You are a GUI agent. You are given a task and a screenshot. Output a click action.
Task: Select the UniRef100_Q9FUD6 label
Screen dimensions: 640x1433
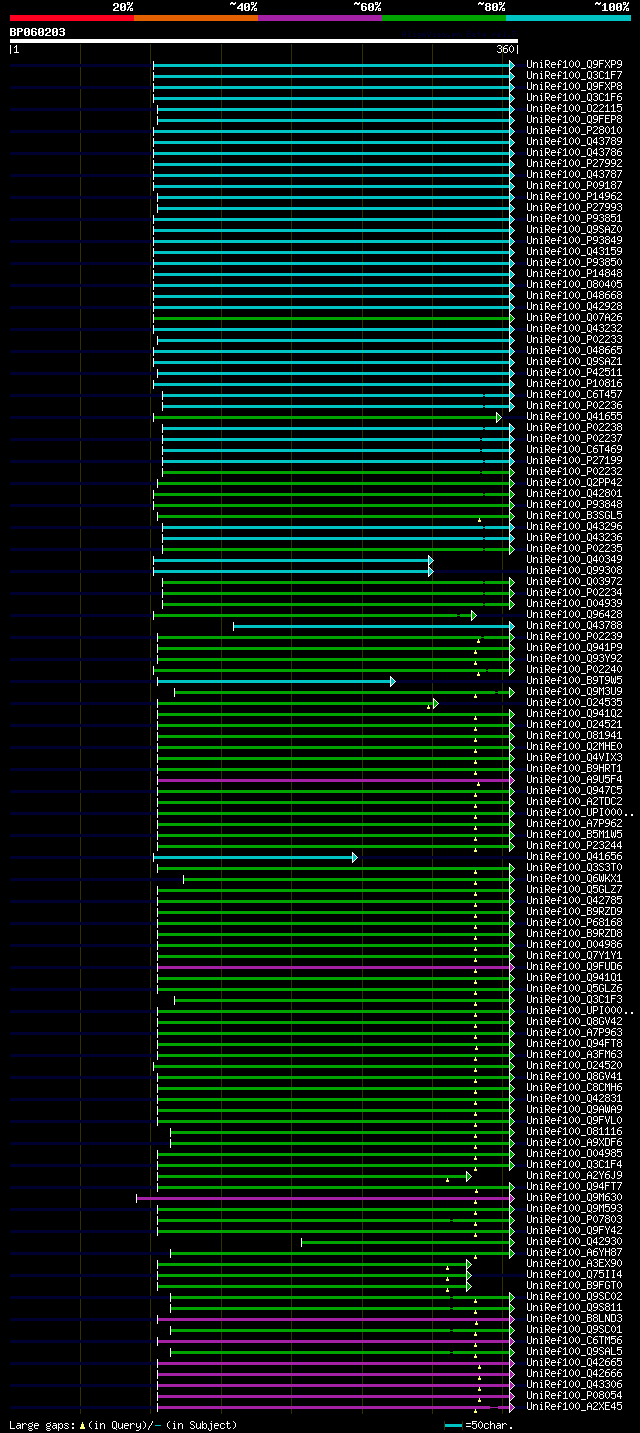575,966
